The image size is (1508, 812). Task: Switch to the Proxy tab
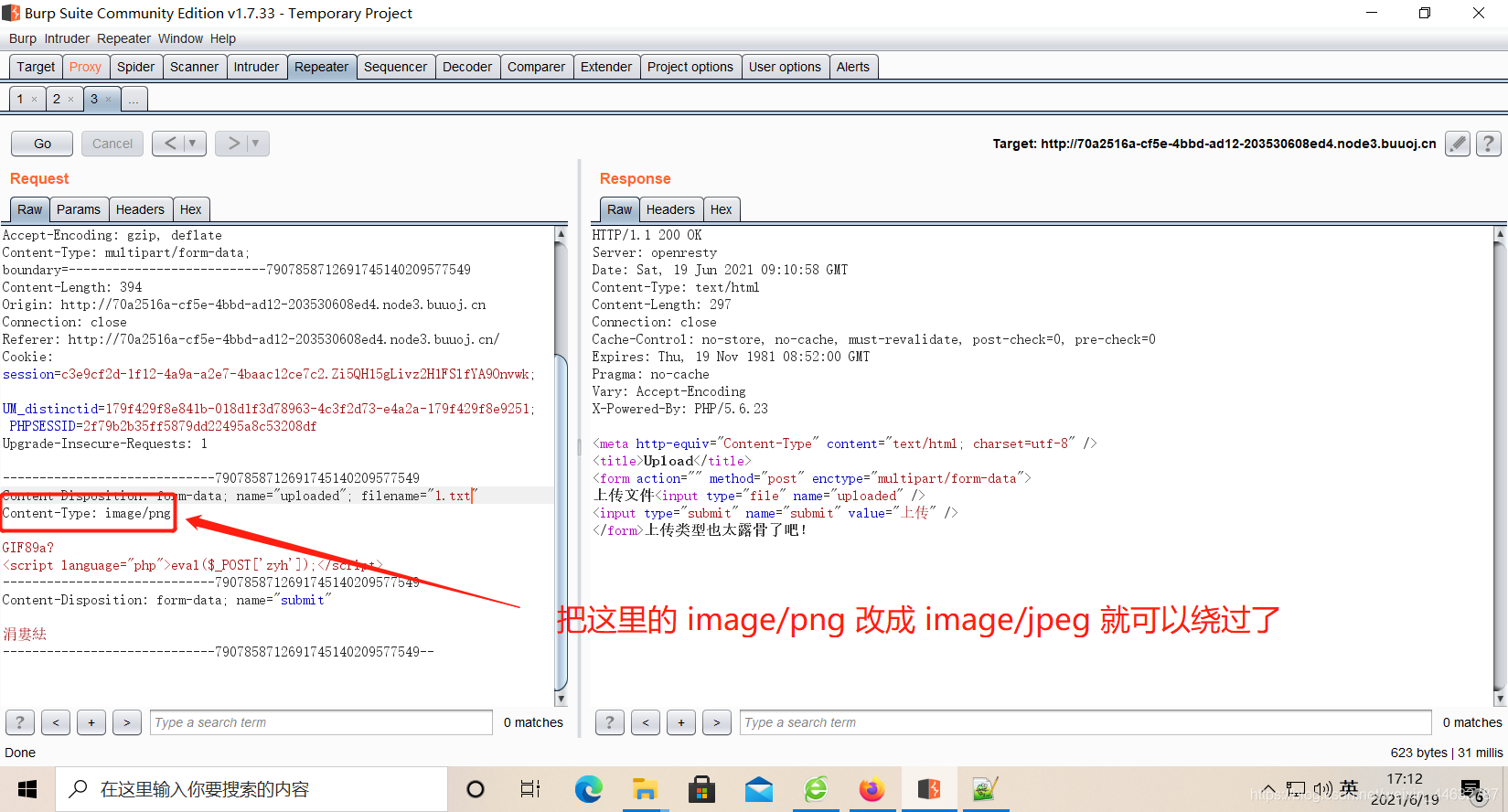click(85, 67)
